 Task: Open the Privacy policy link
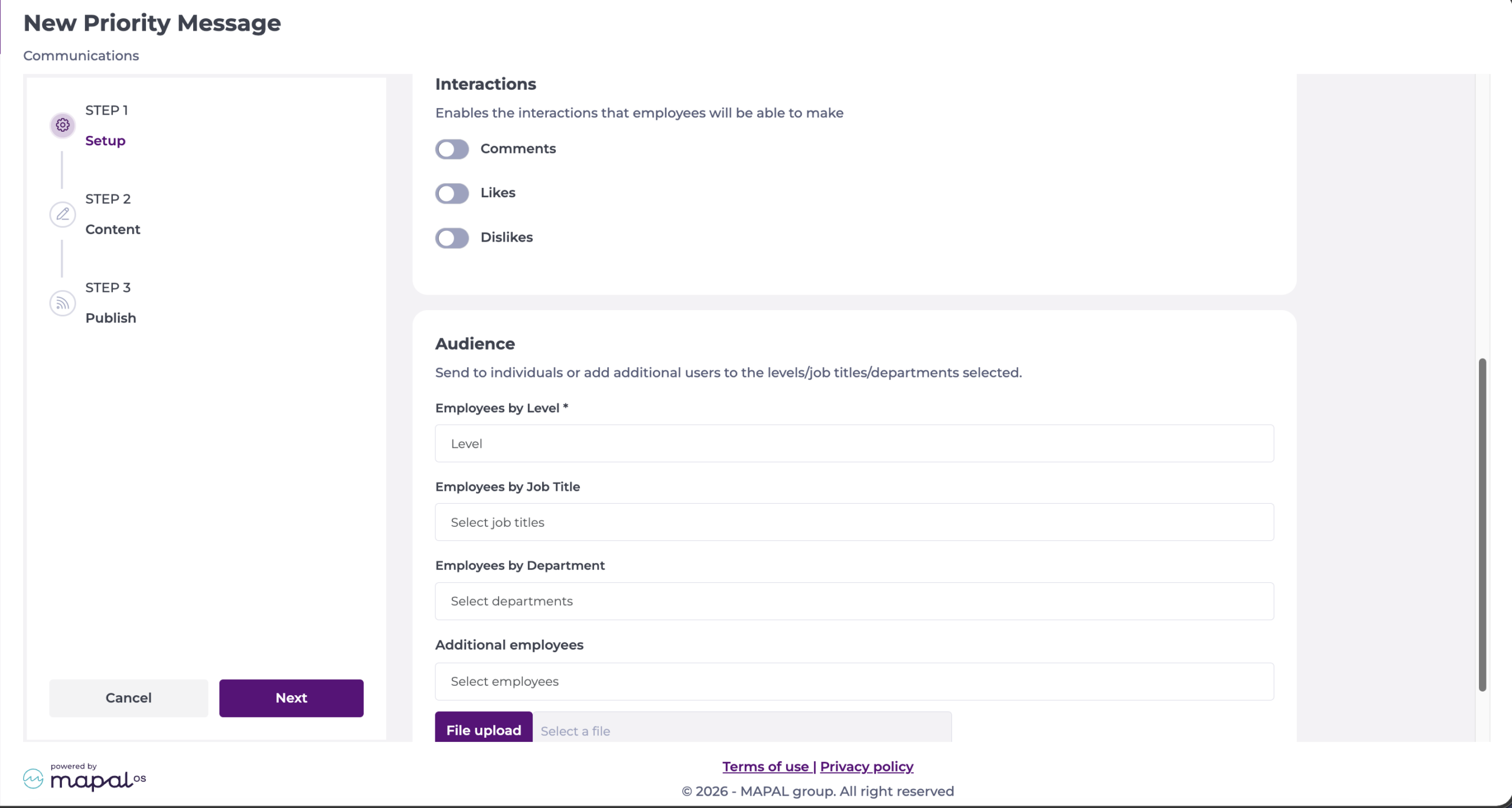866,767
